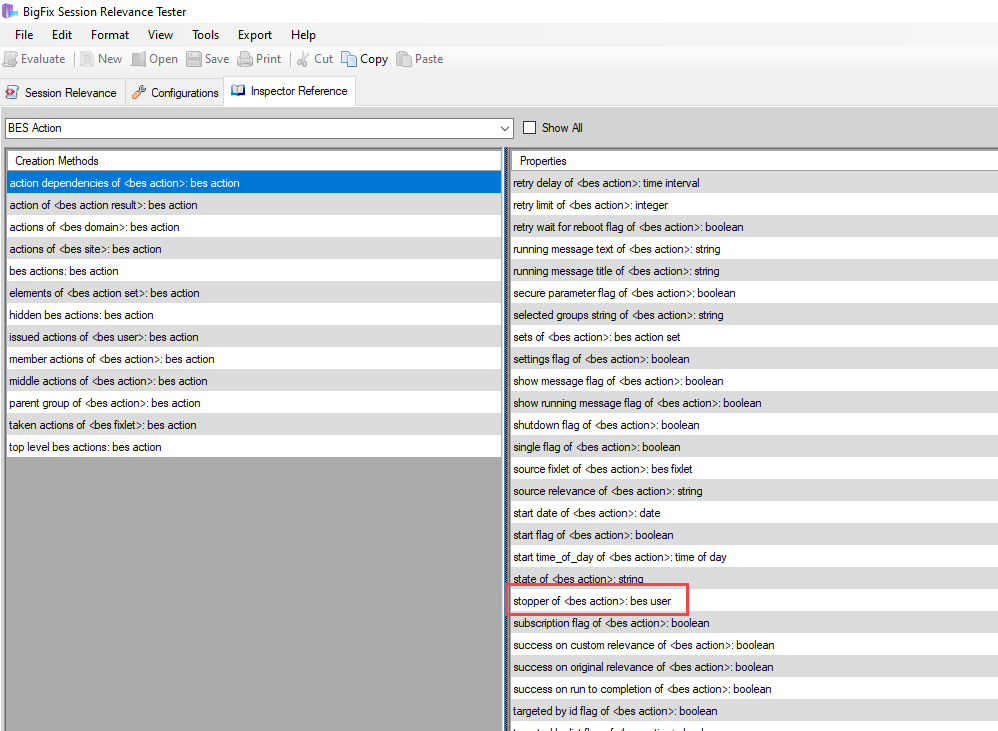The height and width of the screenshot is (731, 998).
Task: Select 'taken actions of <bes fixlet>' row
Action: (x=254, y=425)
